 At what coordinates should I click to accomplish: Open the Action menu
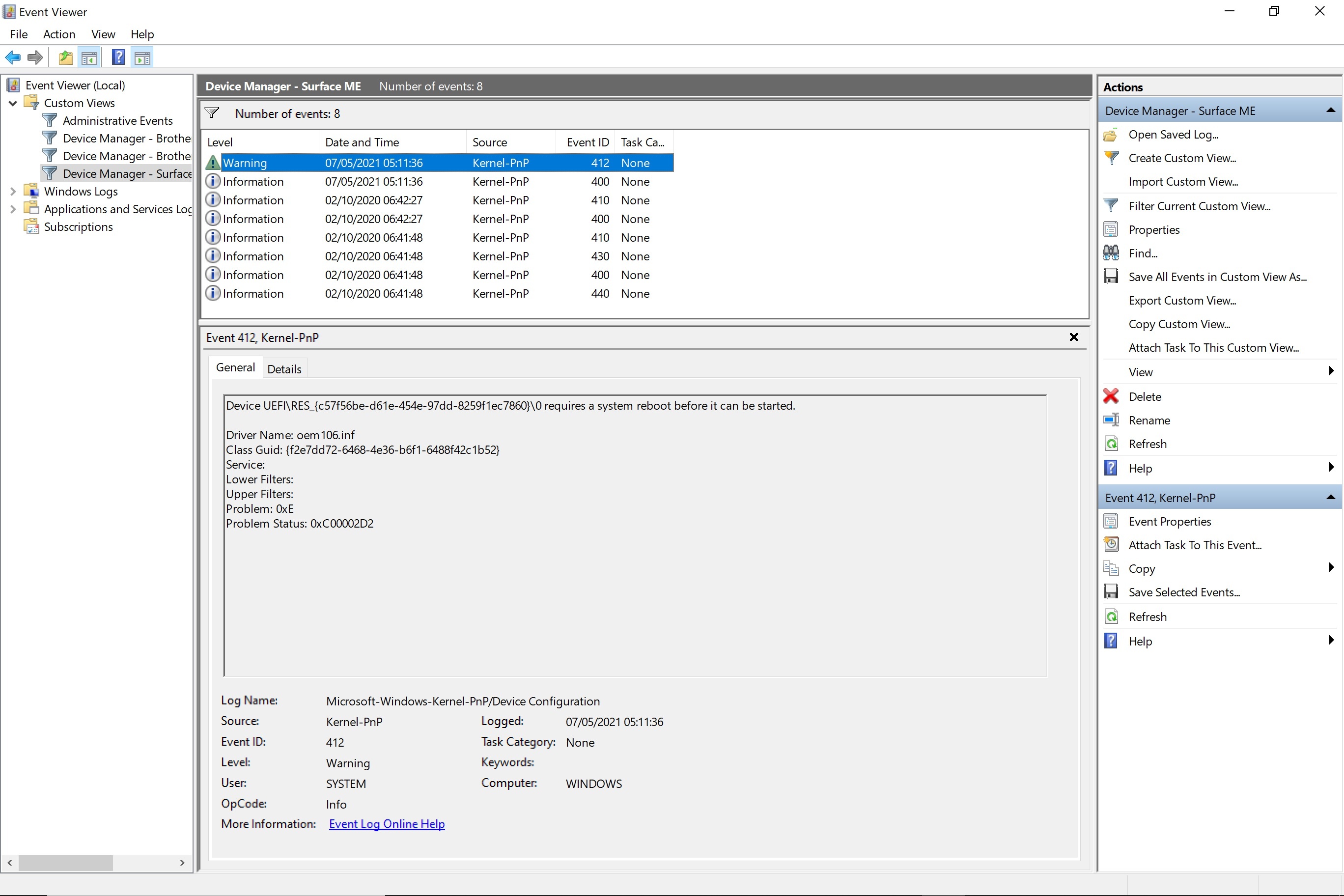point(59,34)
